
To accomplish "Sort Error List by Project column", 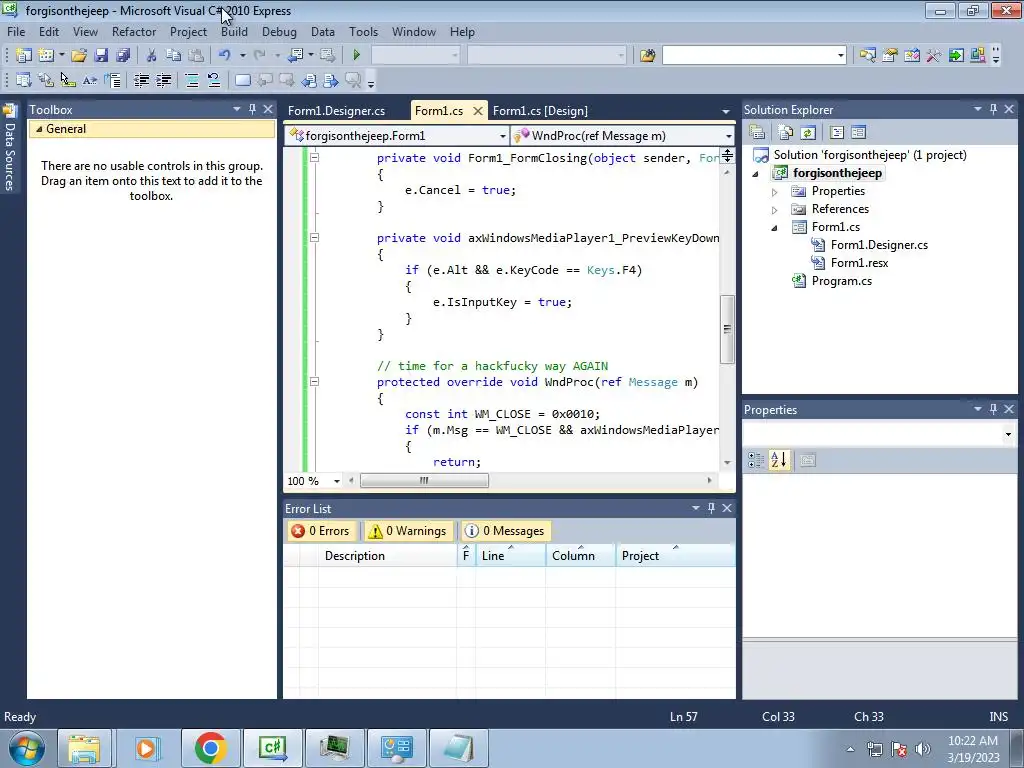I will (x=675, y=556).
